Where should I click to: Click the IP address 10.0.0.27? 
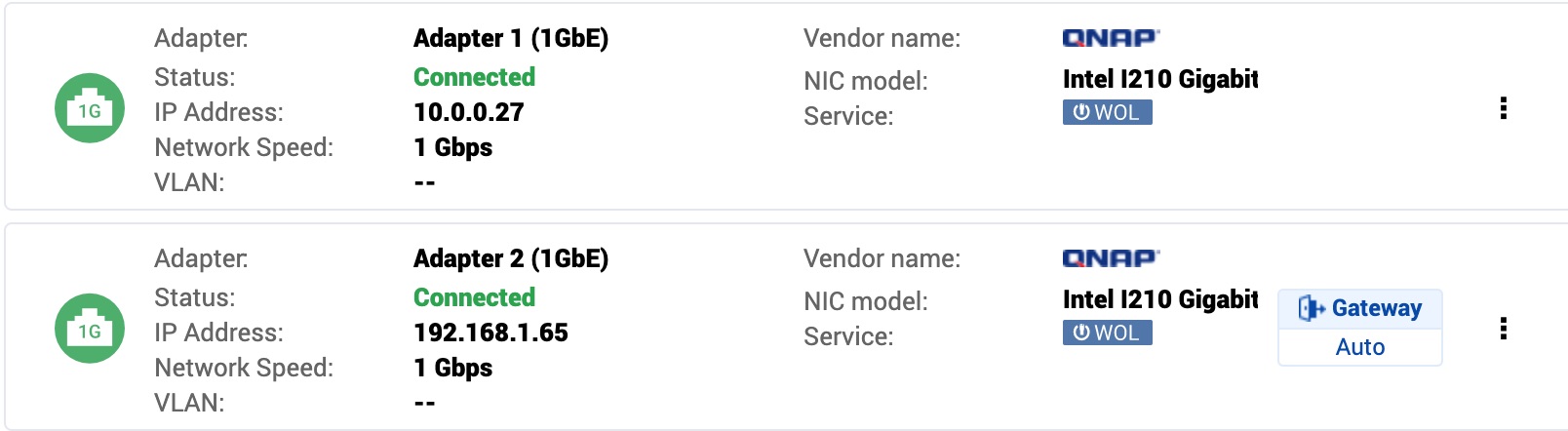[x=468, y=112]
